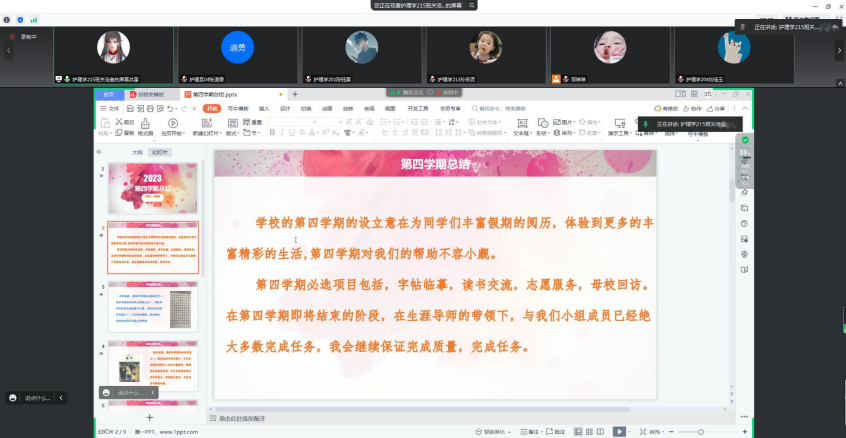Open the 文件 file menu dropdown
The width and height of the screenshot is (846, 438).
[112, 108]
